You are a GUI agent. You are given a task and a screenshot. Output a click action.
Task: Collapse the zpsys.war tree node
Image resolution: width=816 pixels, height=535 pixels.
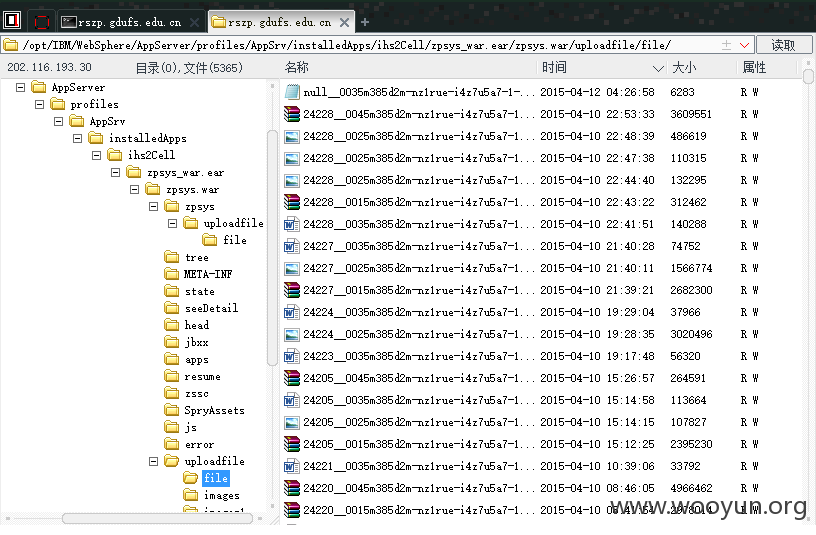click(134, 189)
